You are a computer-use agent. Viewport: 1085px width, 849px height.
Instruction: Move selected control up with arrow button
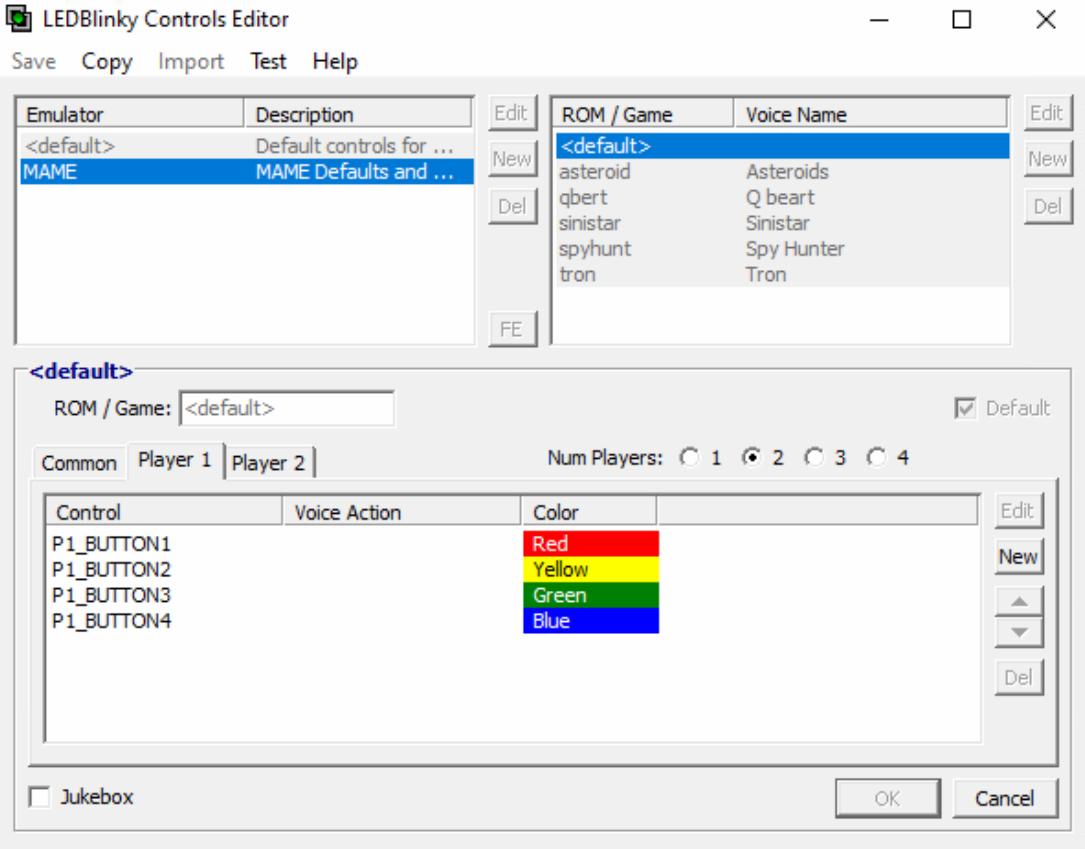1019,601
